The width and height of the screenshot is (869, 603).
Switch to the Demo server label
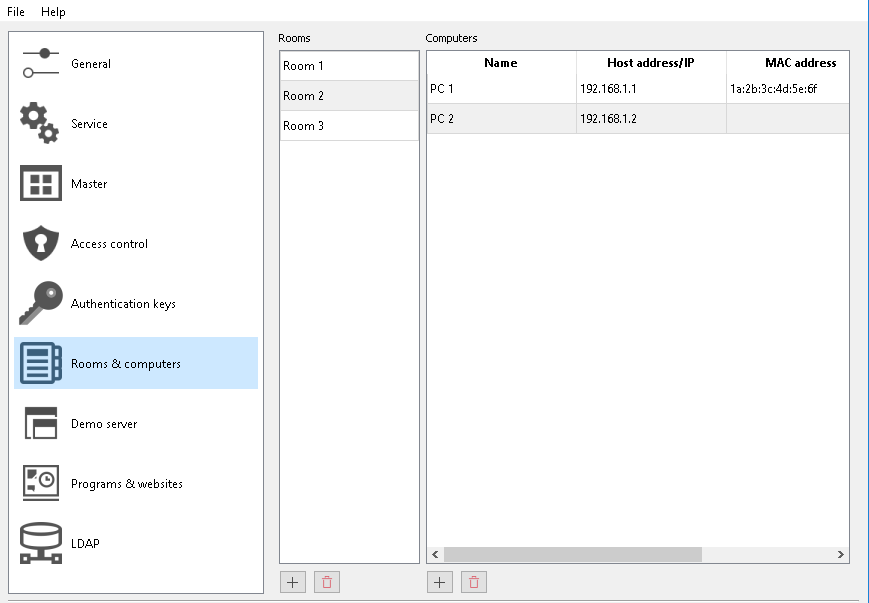(x=104, y=423)
